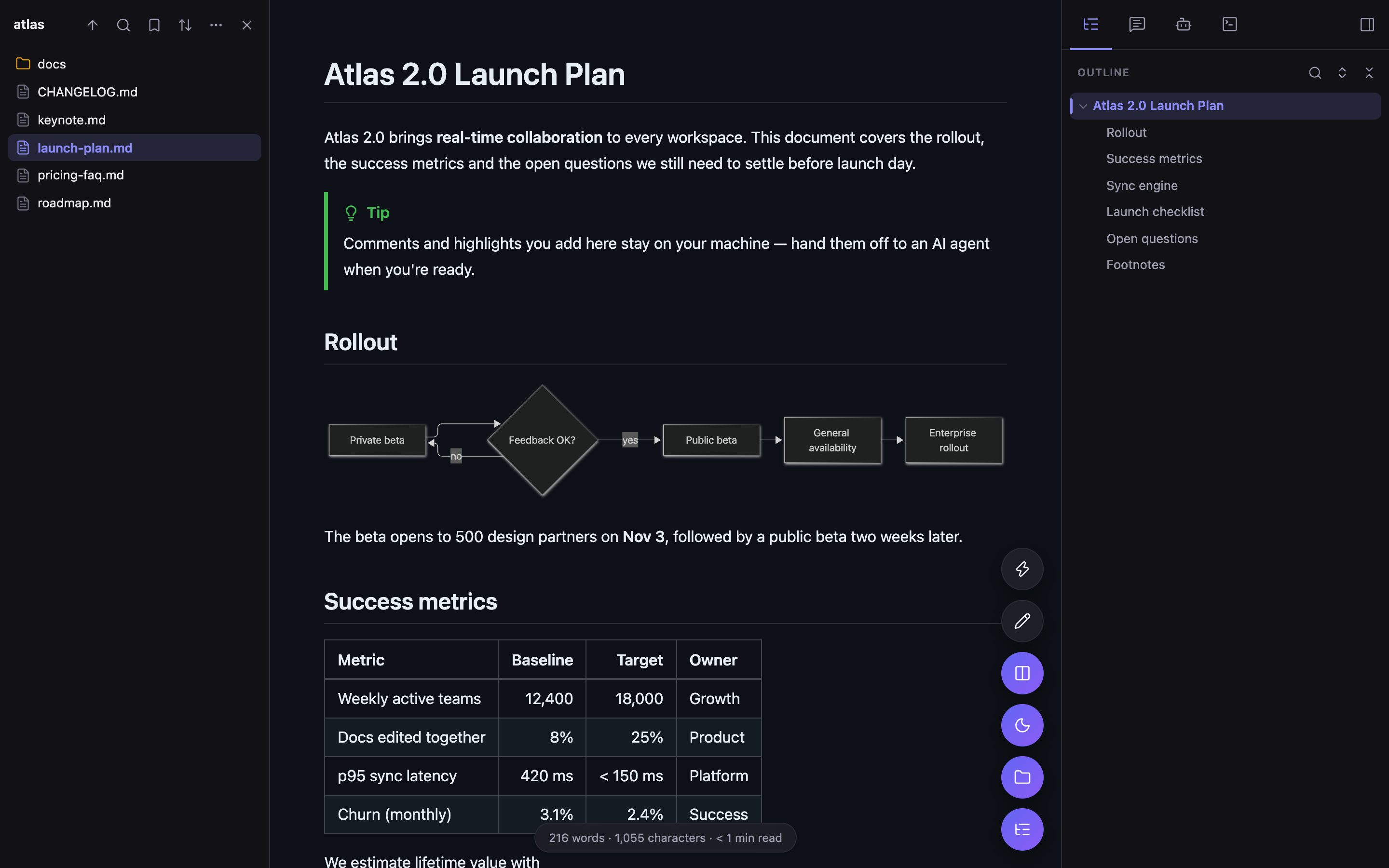This screenshot has height=868, width=1389.
Task: Open pricing-faq.md file
Action: [x=134, y=175]
